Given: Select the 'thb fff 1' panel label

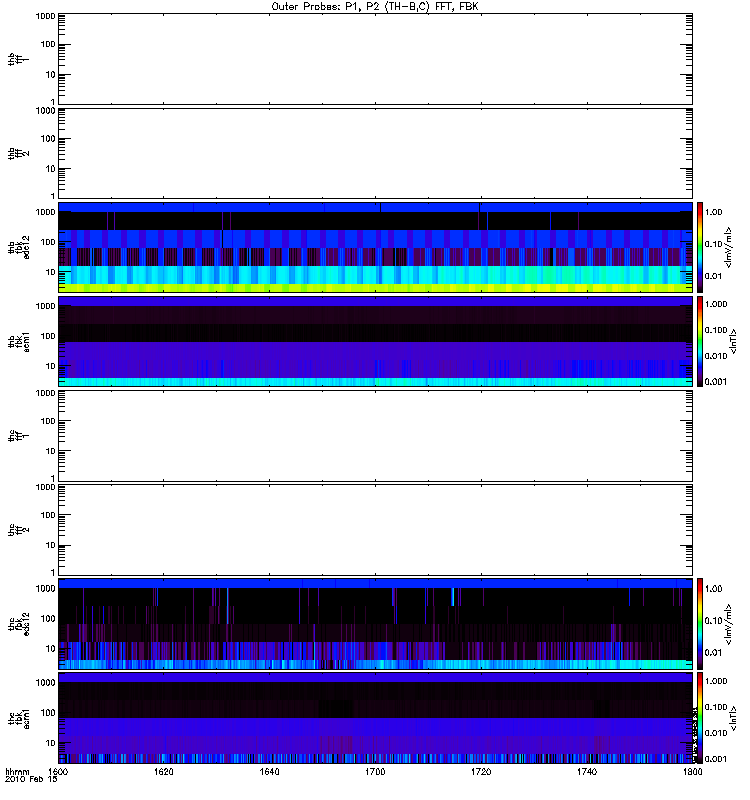Looking at the screenshot, I should pyautogui.click(x=18, y=59).
